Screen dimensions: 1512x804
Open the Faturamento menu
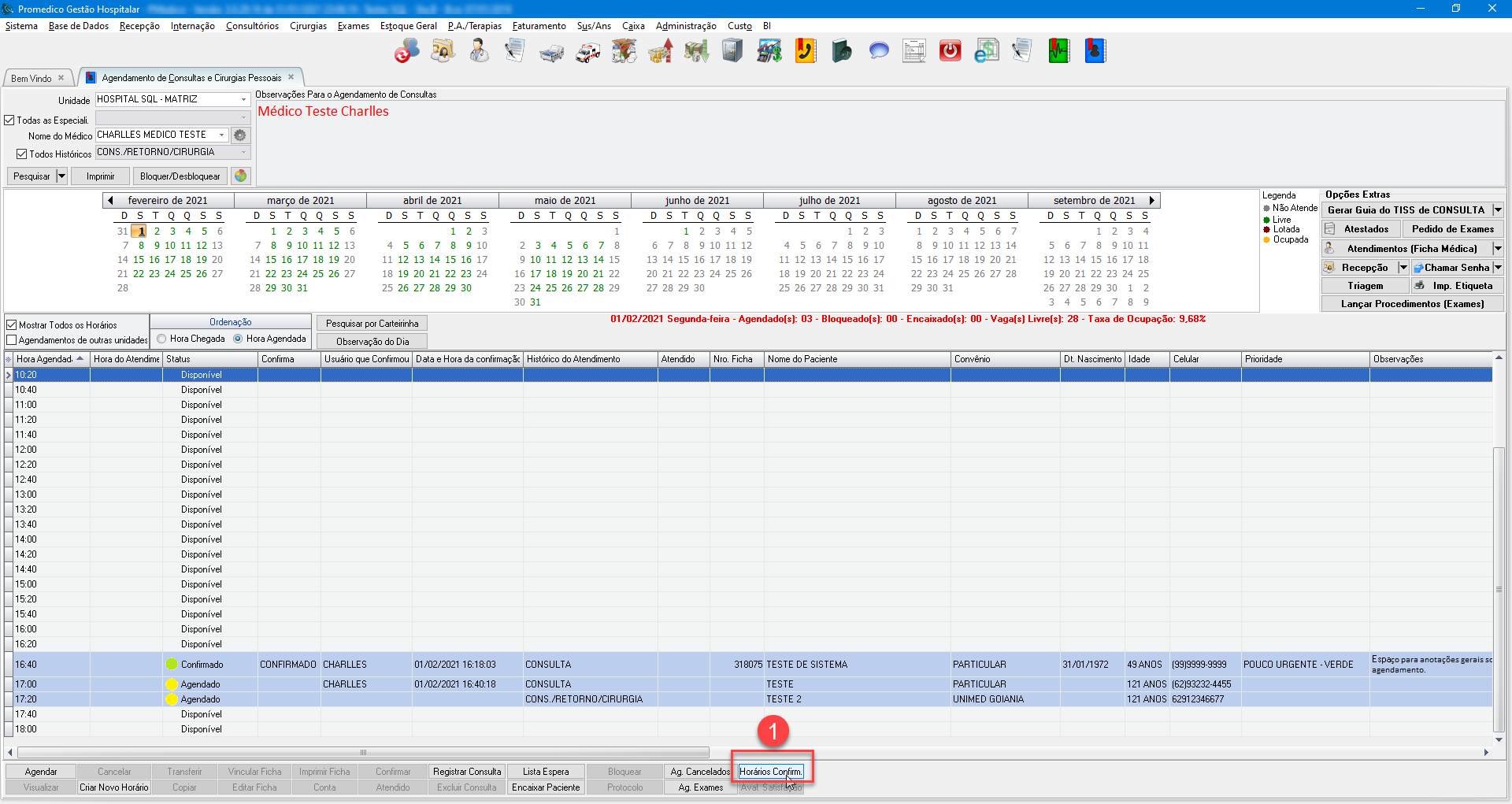(x=539, y=26)
